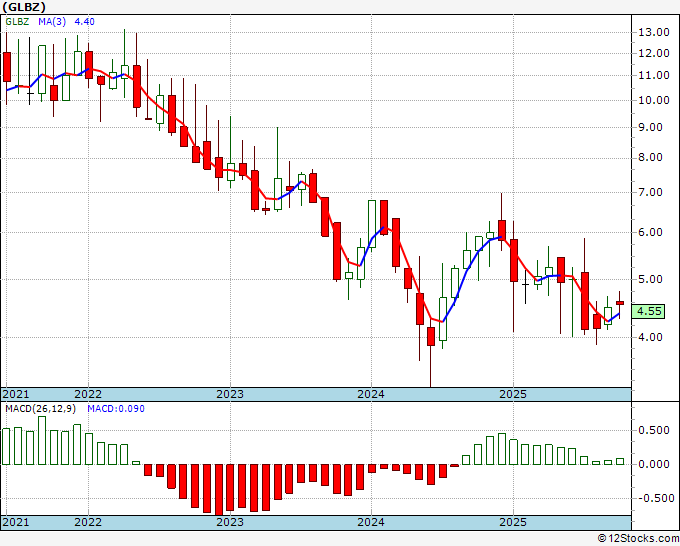Click the 0.500 MACD axis label
The image size is (680, 546).
[x=654, y=431]
